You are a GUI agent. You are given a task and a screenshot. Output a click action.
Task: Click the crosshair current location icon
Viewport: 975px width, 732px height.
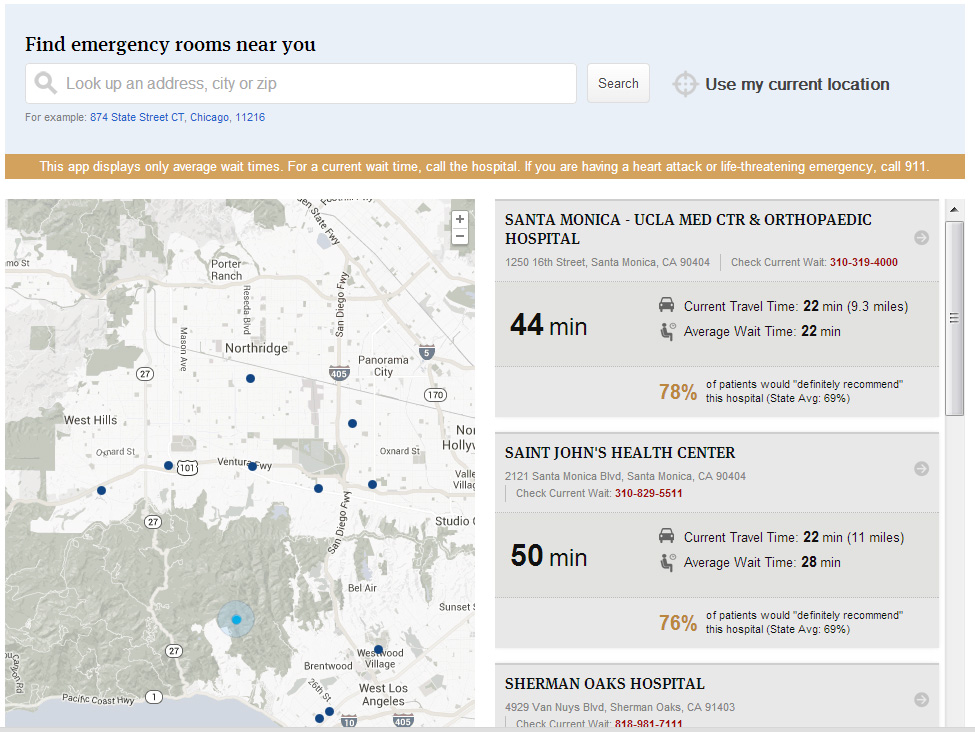click(684, 84)
